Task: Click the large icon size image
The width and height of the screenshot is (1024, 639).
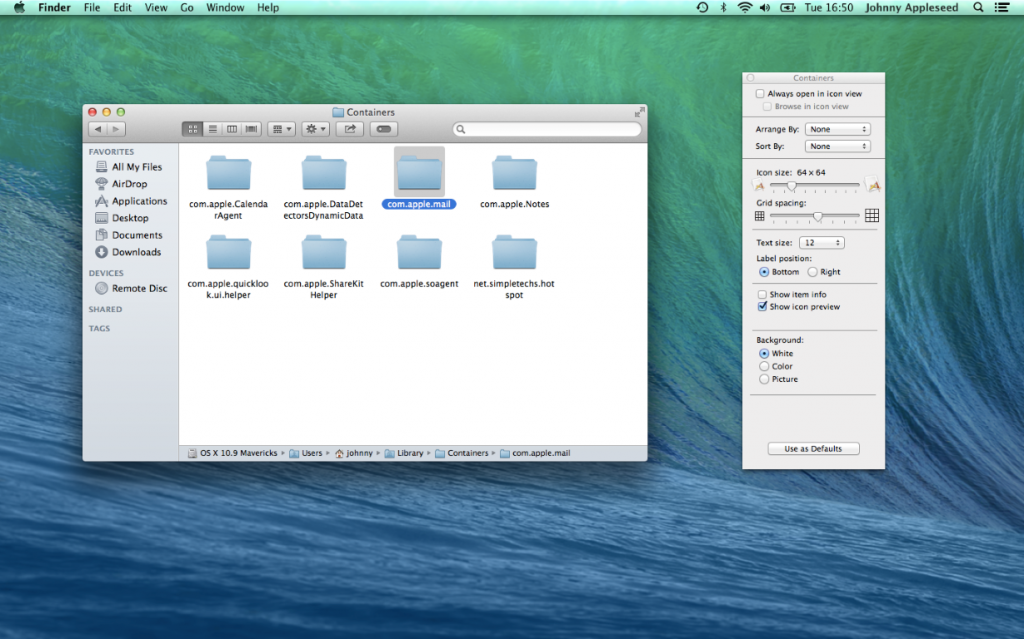Action: [872, 185]
